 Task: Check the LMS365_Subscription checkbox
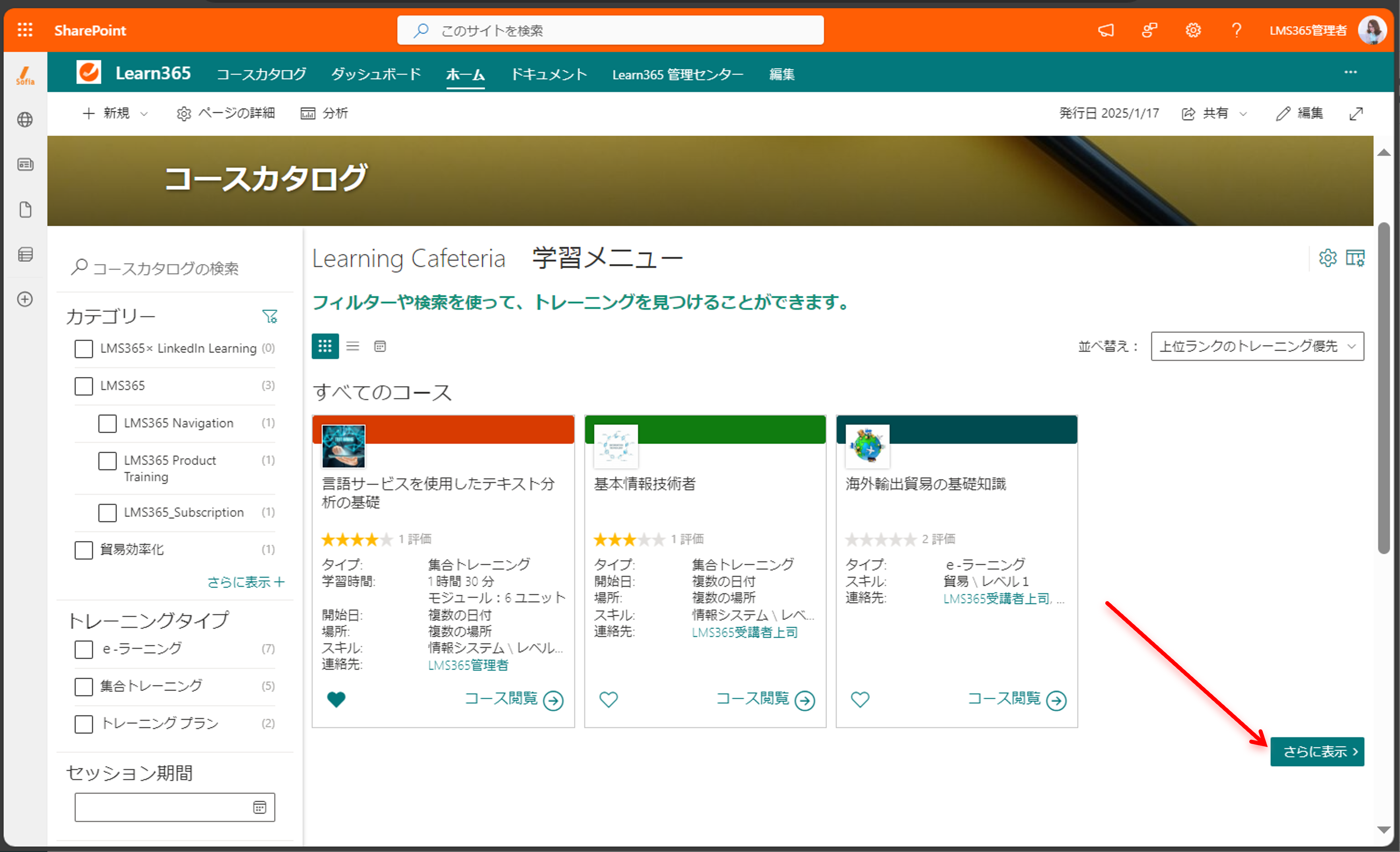click(107, 513)
